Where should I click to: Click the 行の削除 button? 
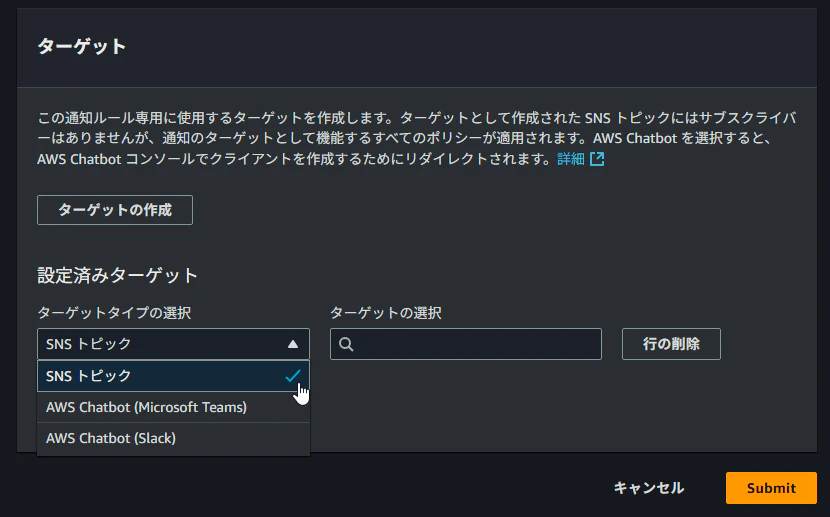pos(671,344)
